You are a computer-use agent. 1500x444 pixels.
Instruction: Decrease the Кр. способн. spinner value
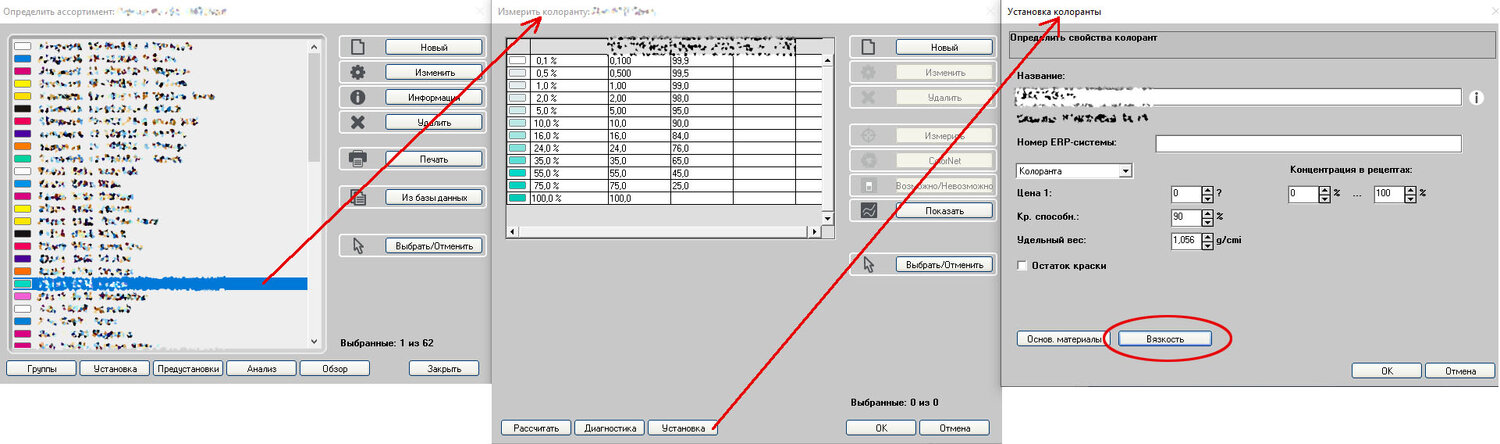tap(1207, 221)
